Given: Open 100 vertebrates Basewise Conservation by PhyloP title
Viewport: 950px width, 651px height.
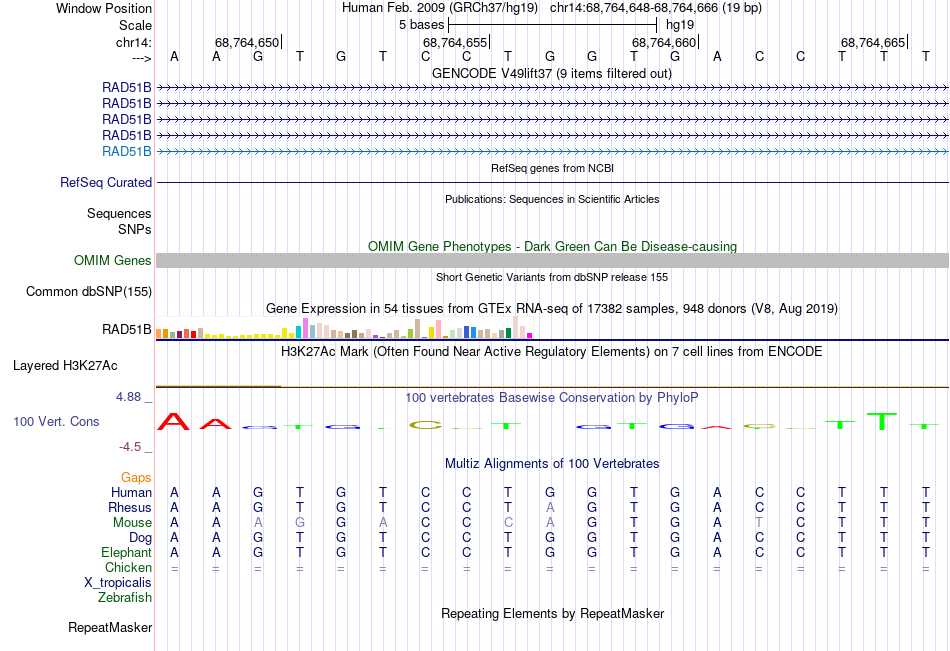Looking at the screenshot, I should [x=552, y=398].
